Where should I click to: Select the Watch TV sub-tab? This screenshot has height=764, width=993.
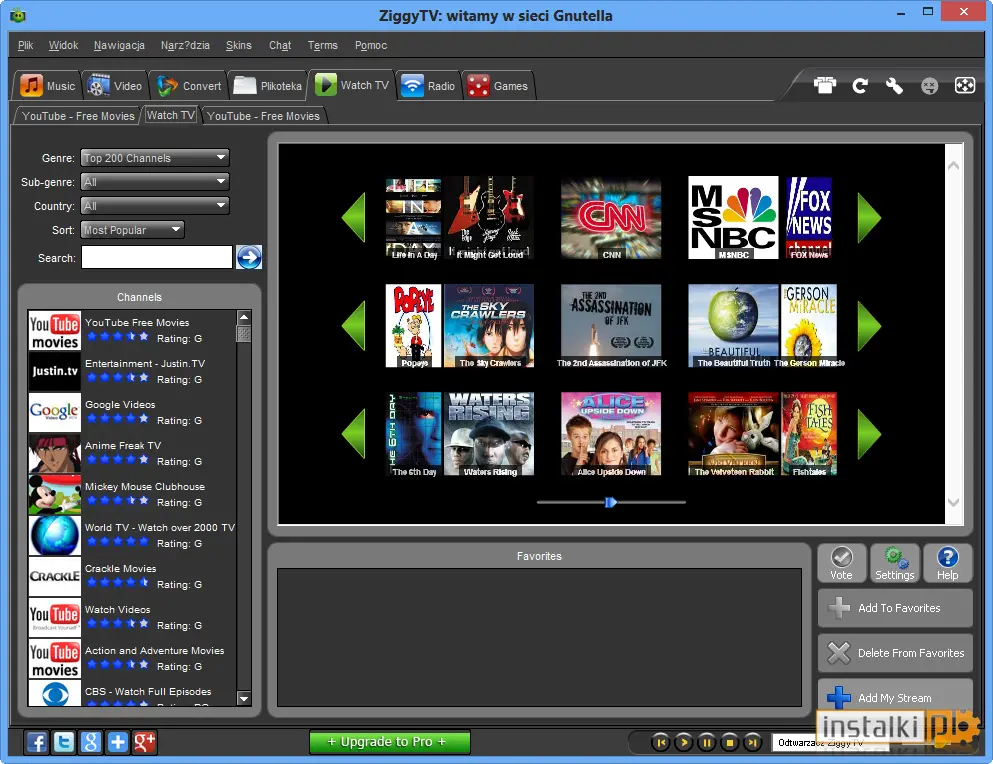click(170, 115)
